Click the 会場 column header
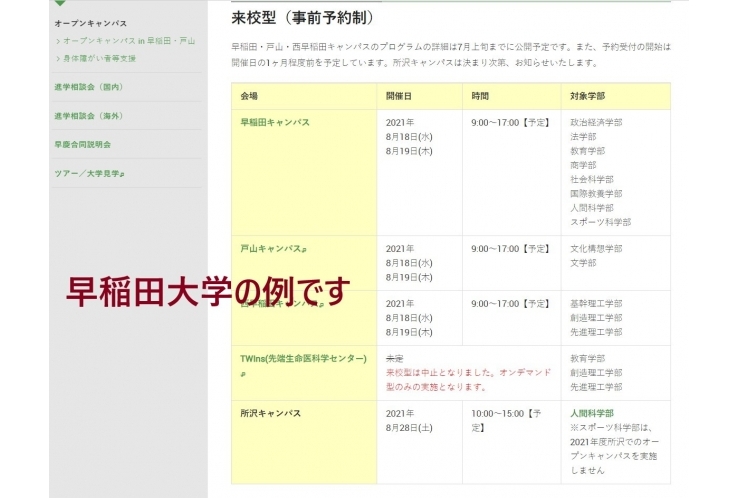 (x=249, y=96)
